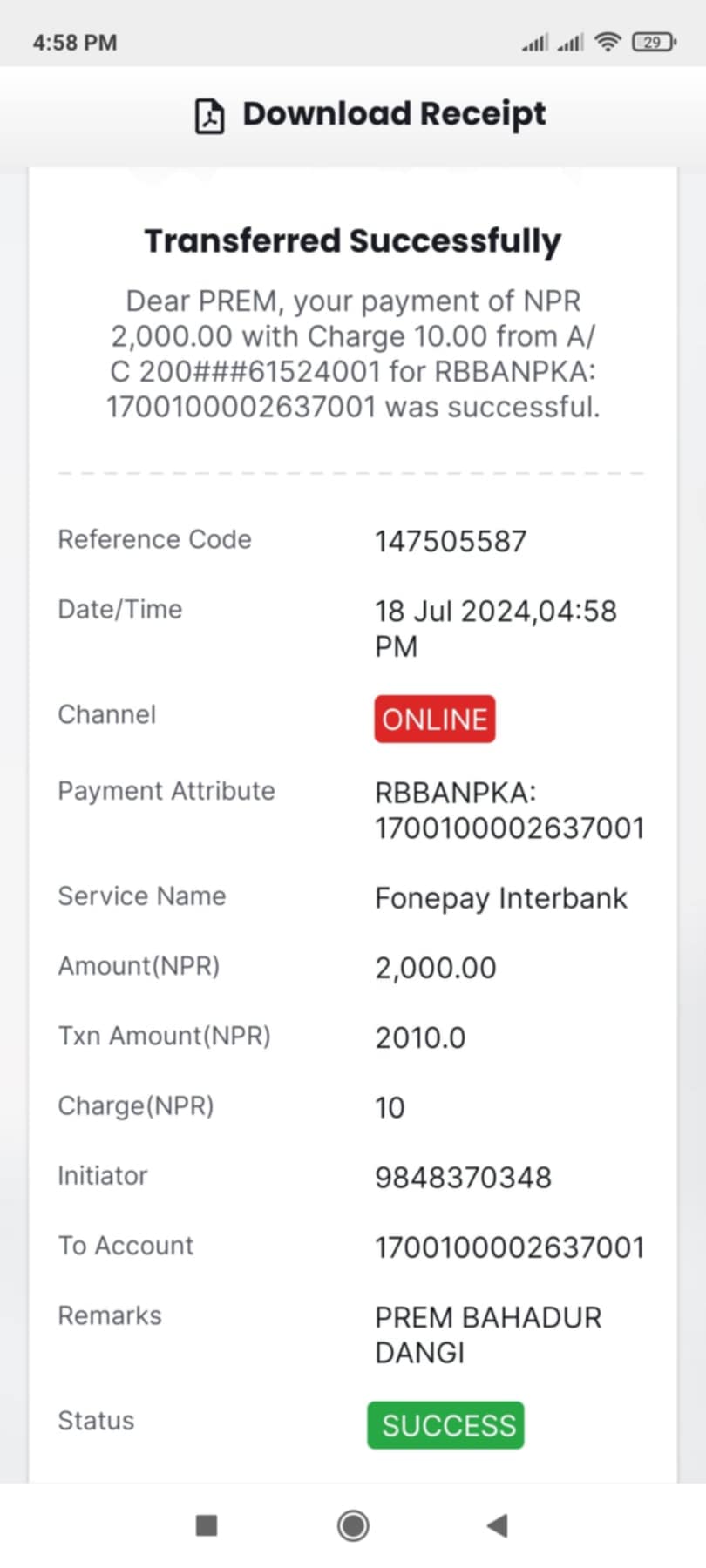Viewport: 706px width, 1568px height.
Task: Select the reference code 147505587
Action: click(451, 541)
